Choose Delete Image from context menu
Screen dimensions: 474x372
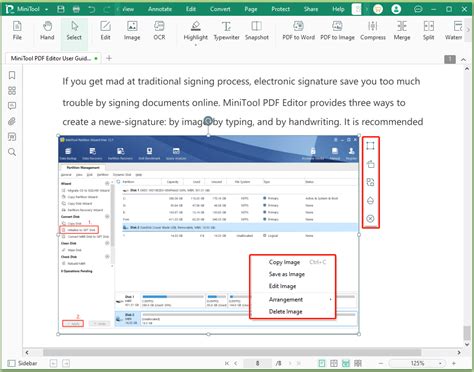[285, 311]
